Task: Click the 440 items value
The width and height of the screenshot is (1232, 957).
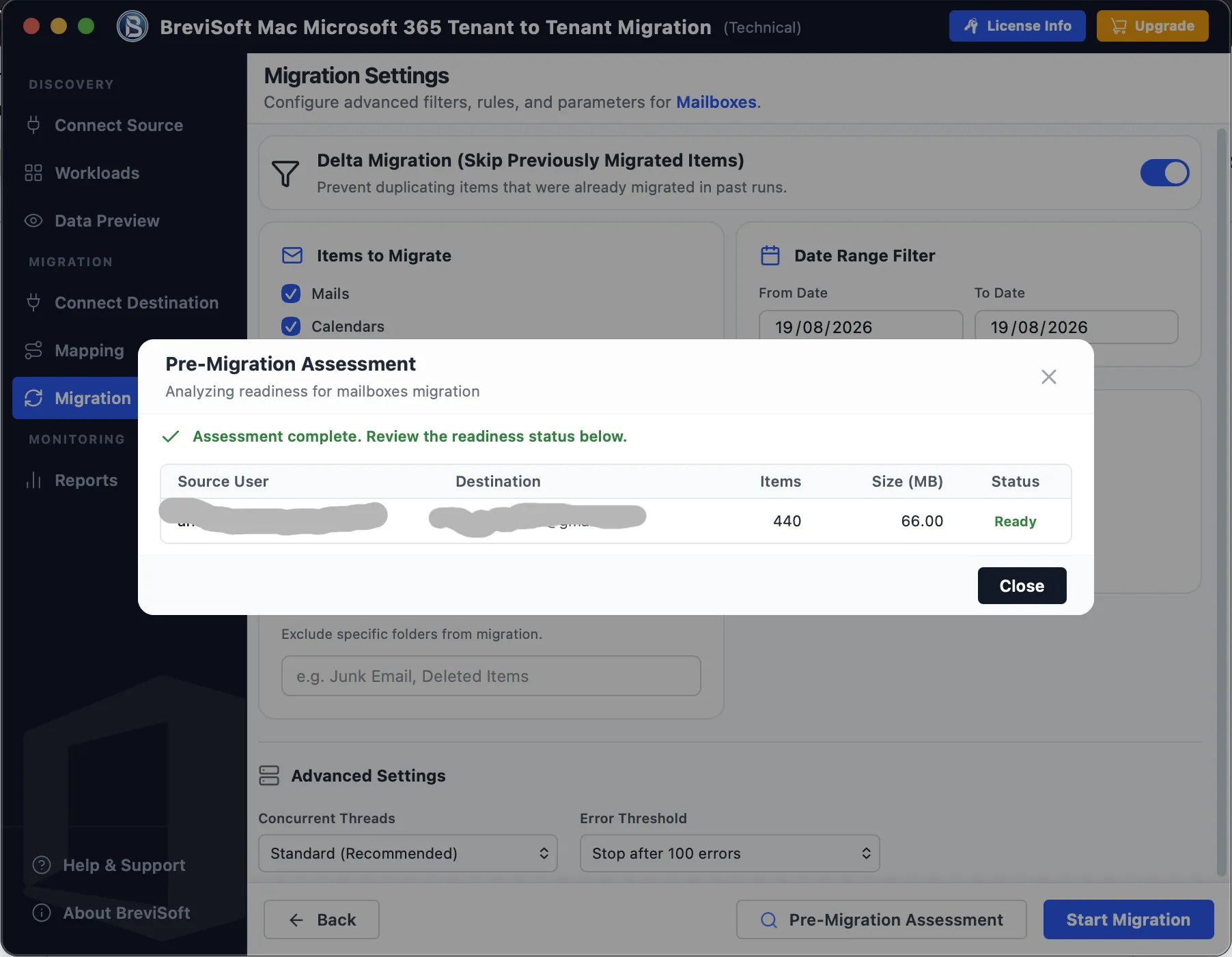Action: pos(787,521)
